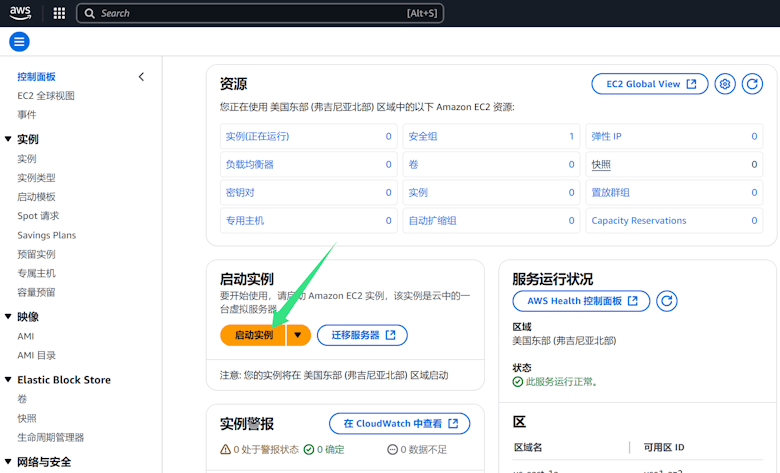Collapse the sidebar with the chevron arrow
This screenshot has width=780, height=473.
[141, 77]
